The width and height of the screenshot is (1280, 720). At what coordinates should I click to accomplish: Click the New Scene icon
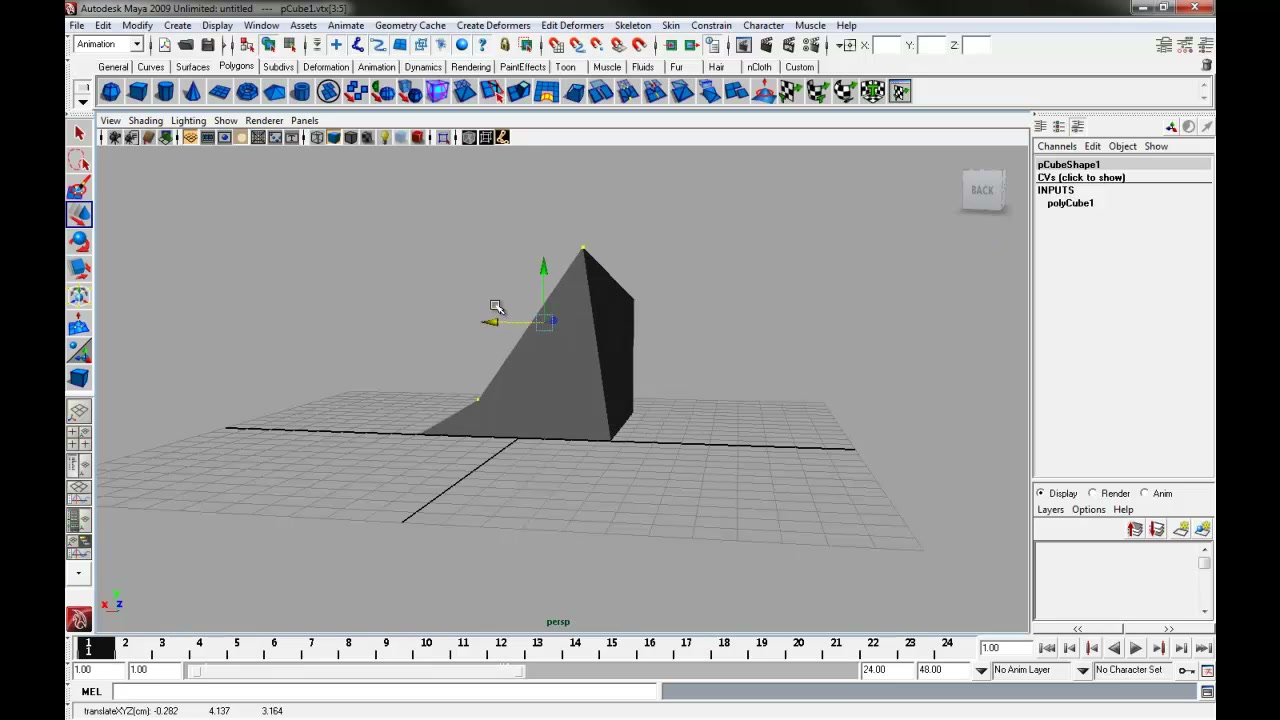tap(165, 45)
